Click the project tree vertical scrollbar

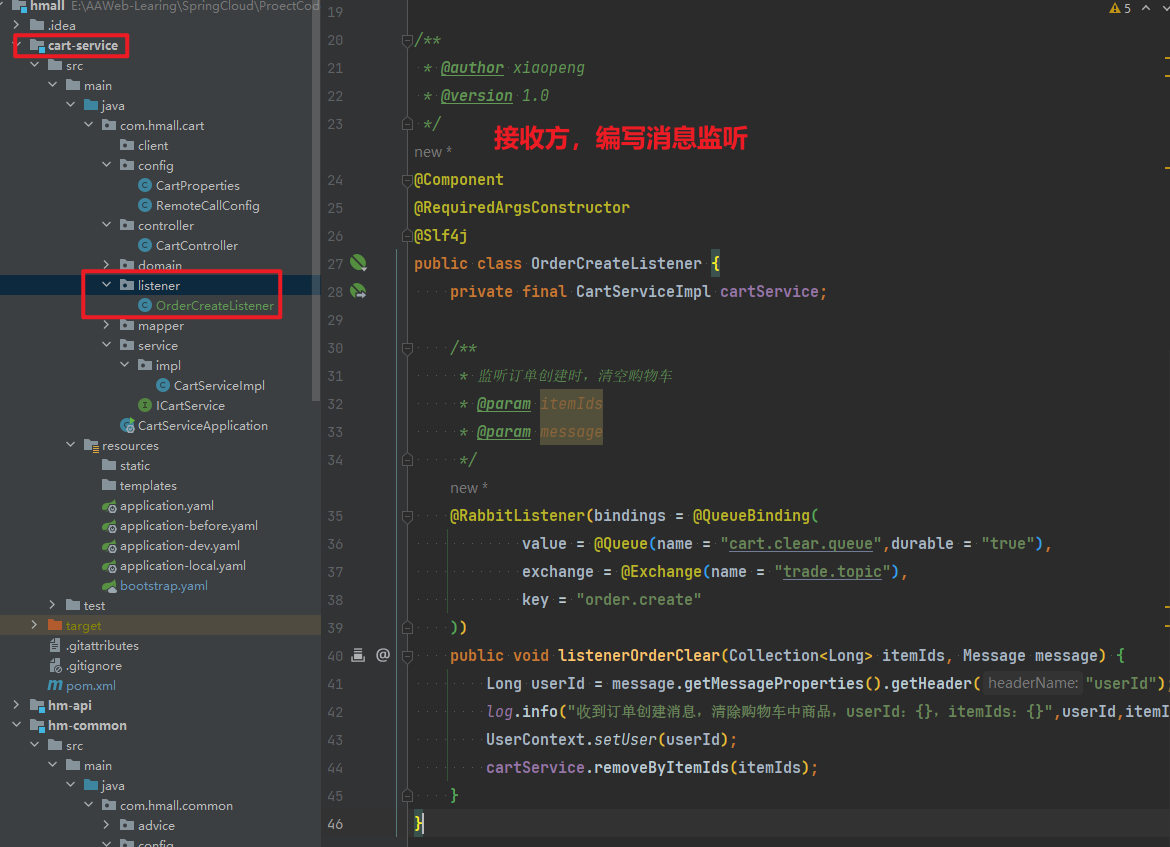tap(316, 200)
